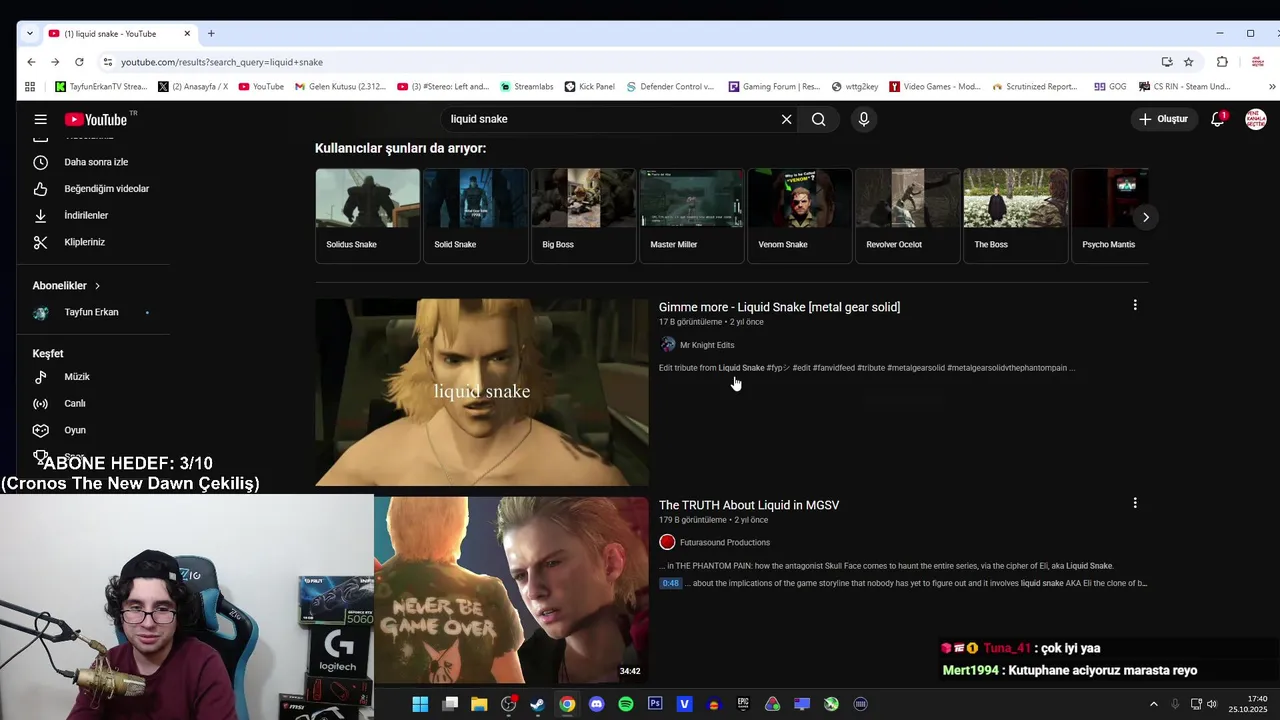Select the Solidus Snake suggestion card
The width and height of the screenshot is (1280, 720).
tap(368, 216)
